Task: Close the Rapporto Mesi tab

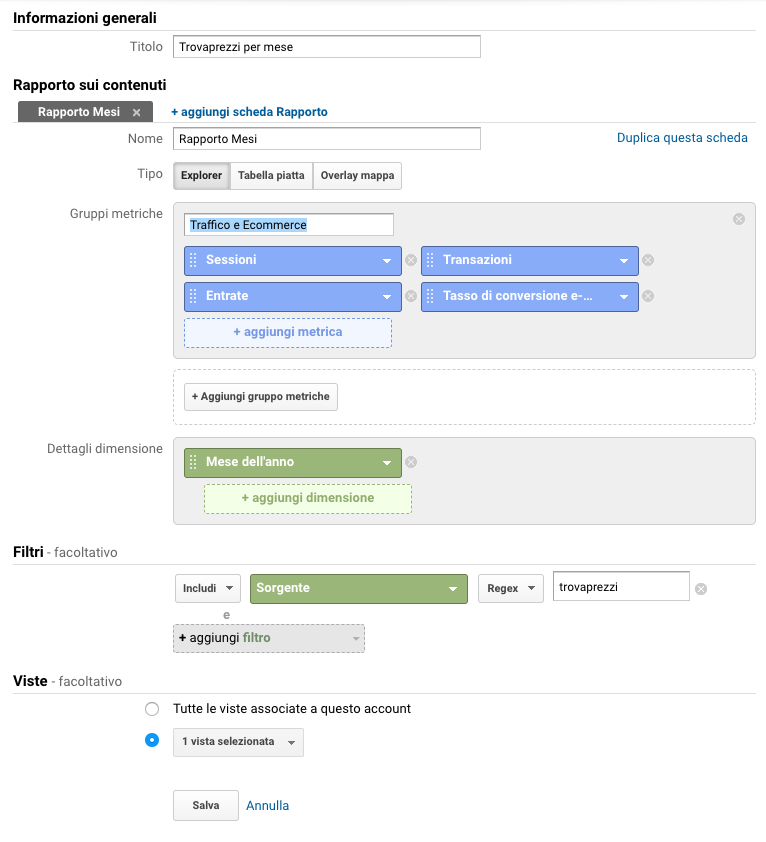Action: [136, 113]
